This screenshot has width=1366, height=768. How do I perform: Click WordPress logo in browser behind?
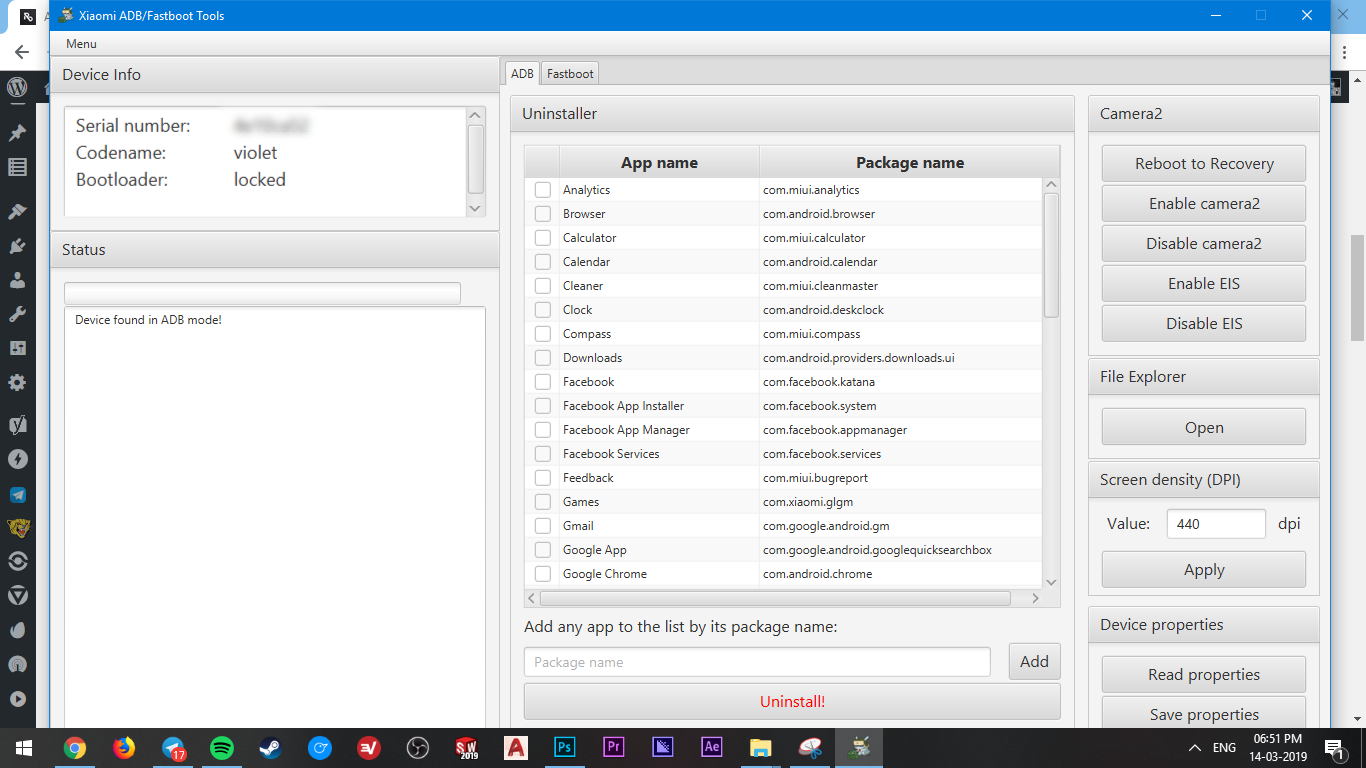click(x=17, y=87)
